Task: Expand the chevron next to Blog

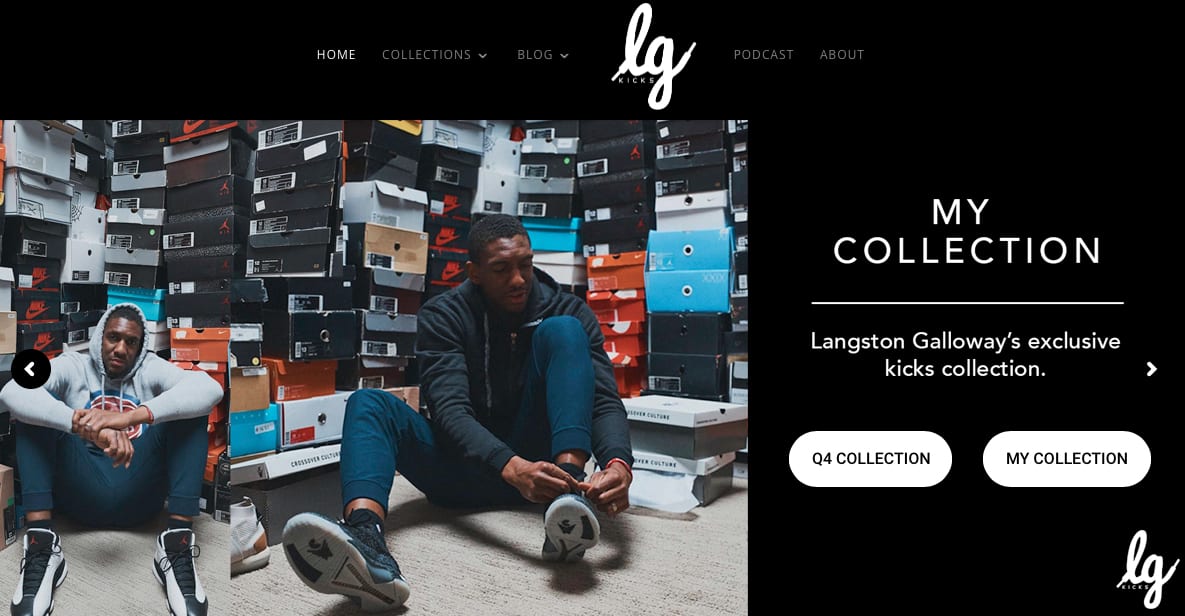Action: point(564,55)
